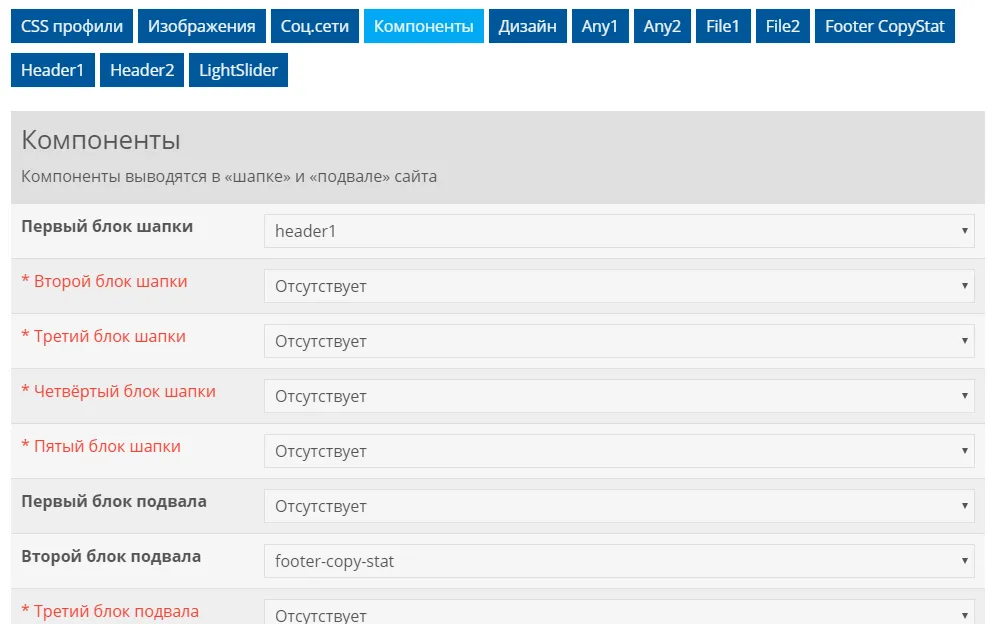
Task: Expand the Третий блок шапки select box
Action: [x=618, y=341]
